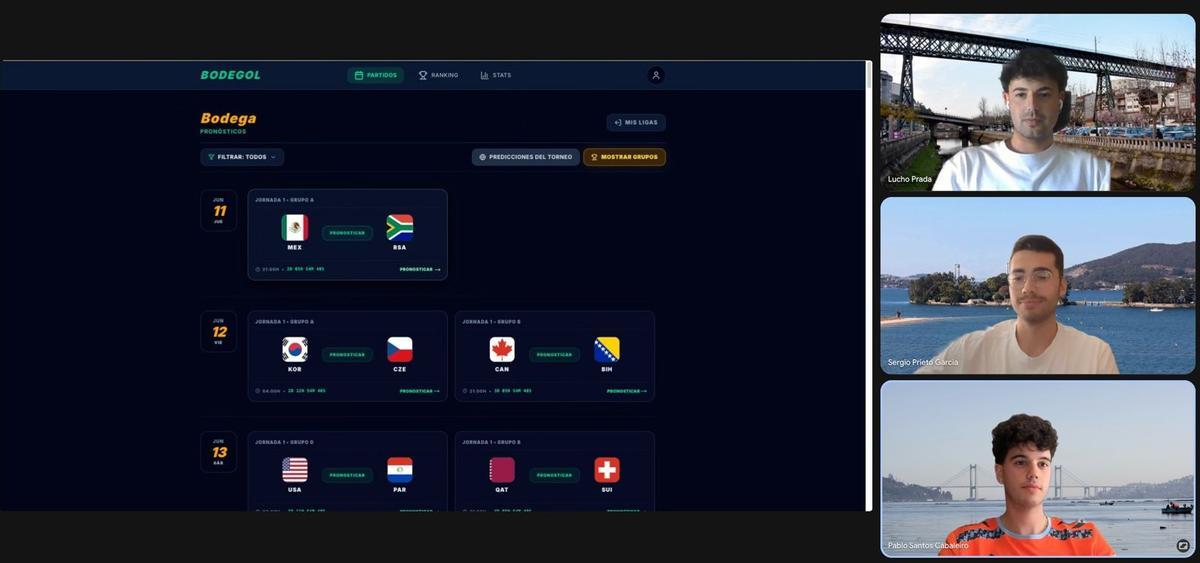Viewport: 1200px width, 563px height.
Task: Select the Canada flag icon
Action: (x=502, y=349)
